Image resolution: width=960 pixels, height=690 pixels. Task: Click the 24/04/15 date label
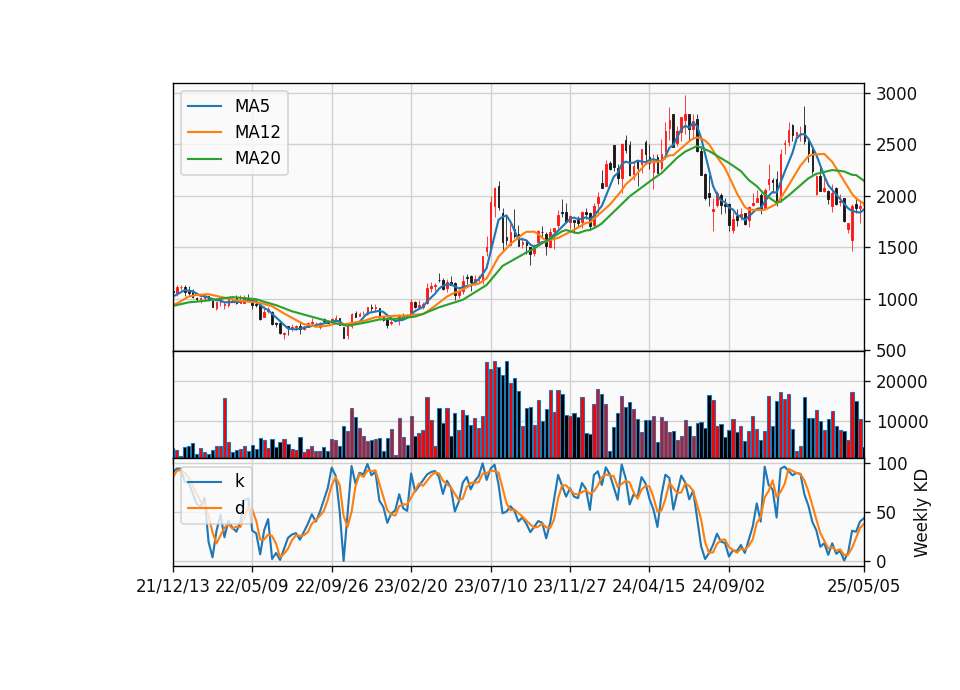(649, 586)
